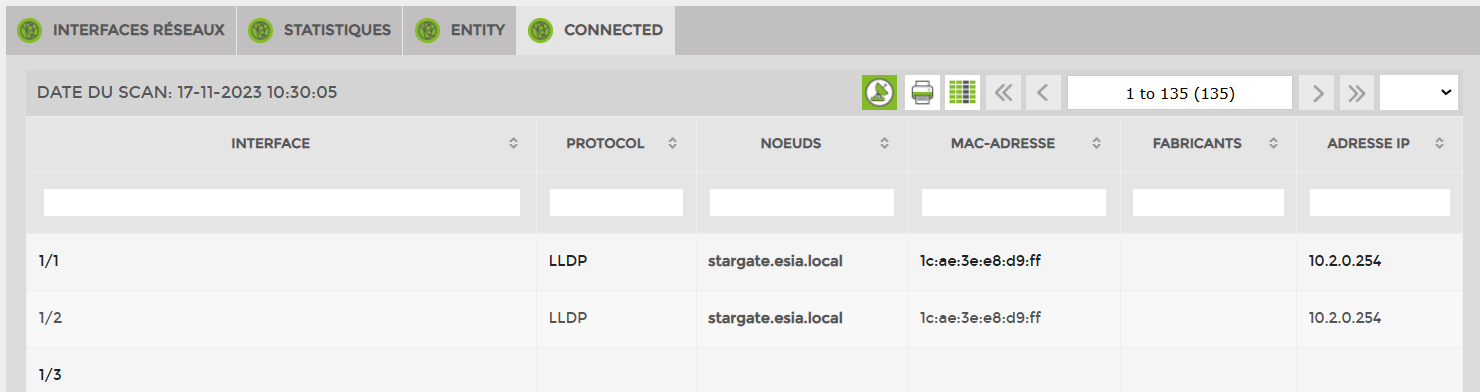Go to first page of results

coord(1003,93)
